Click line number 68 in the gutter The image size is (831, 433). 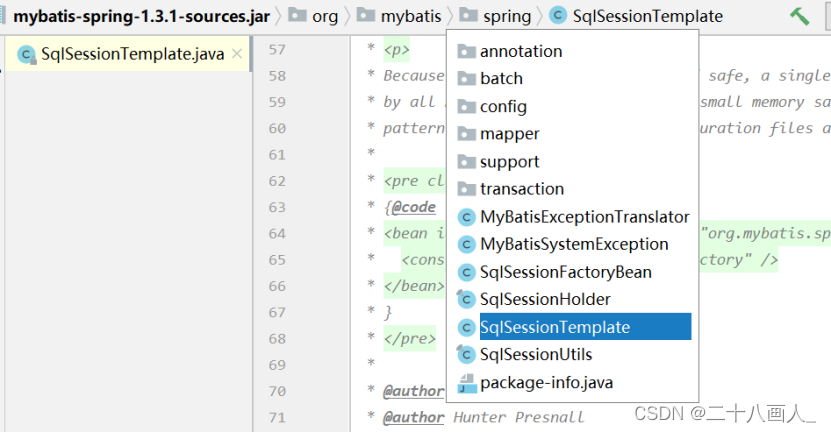(x=277, y=339)
